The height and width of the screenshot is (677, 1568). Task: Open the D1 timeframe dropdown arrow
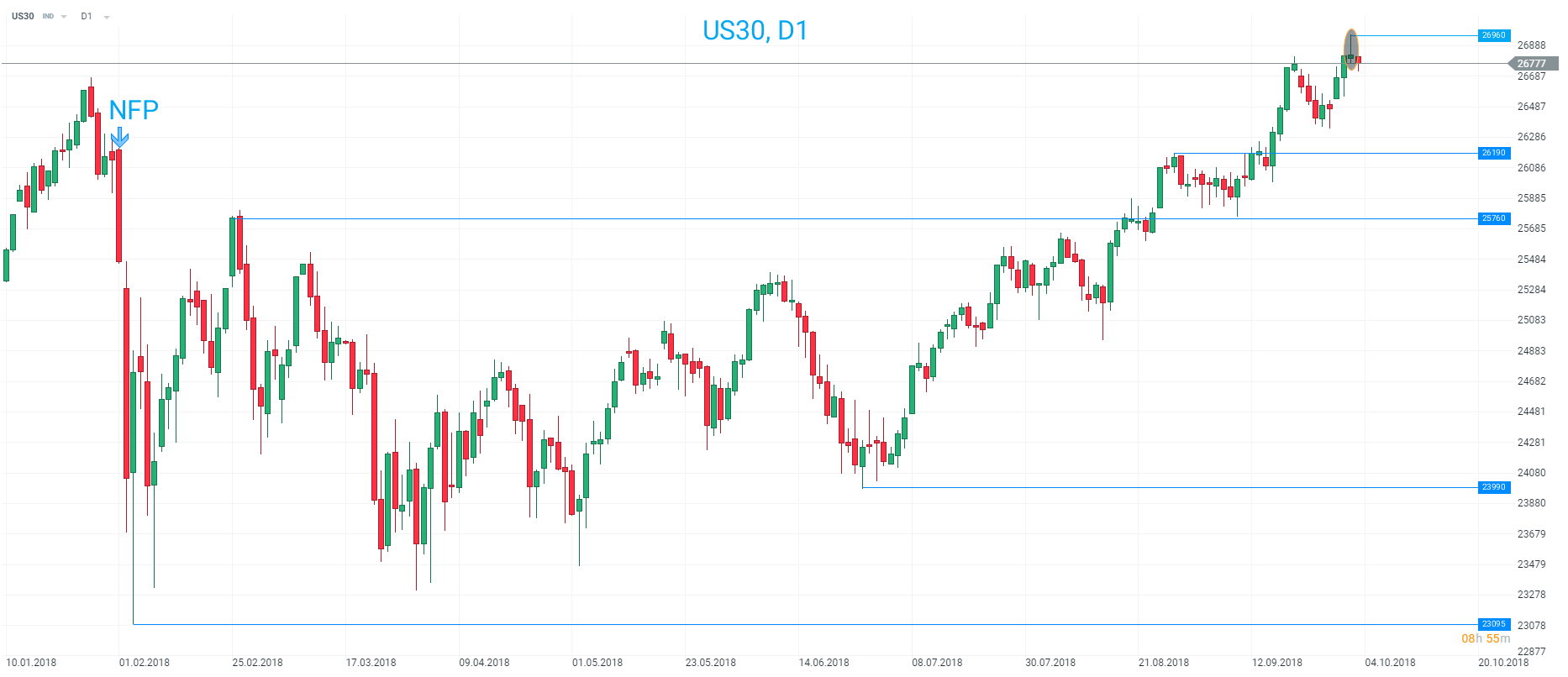107,17
